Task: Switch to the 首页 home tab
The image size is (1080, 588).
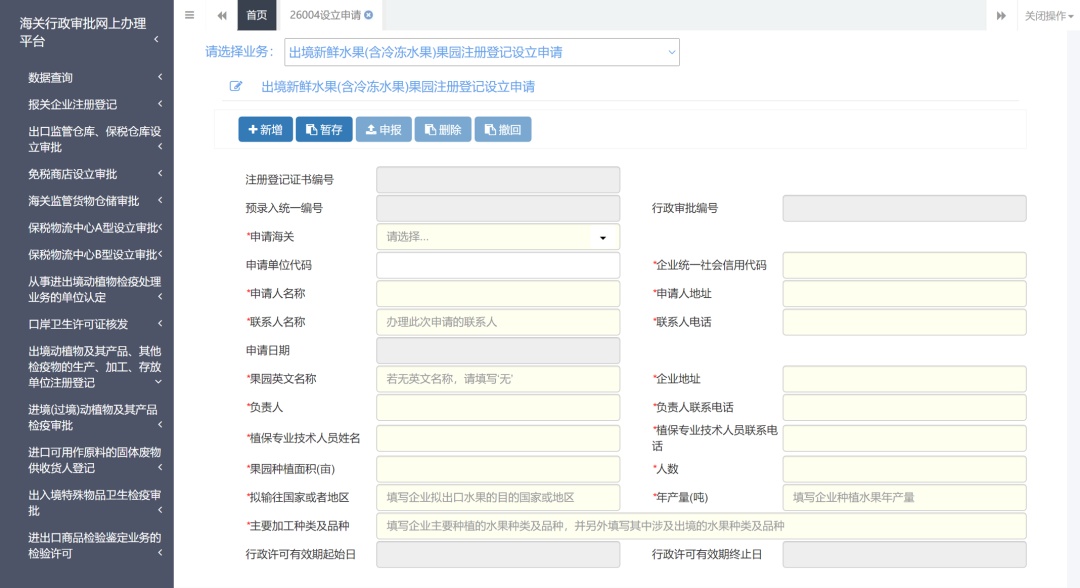Action: tap(257, 15)
